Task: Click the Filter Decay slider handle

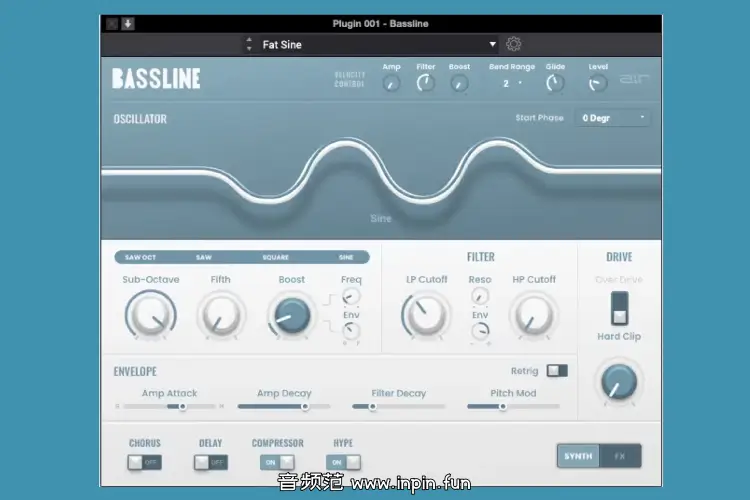Action: (x=372, y=407)
